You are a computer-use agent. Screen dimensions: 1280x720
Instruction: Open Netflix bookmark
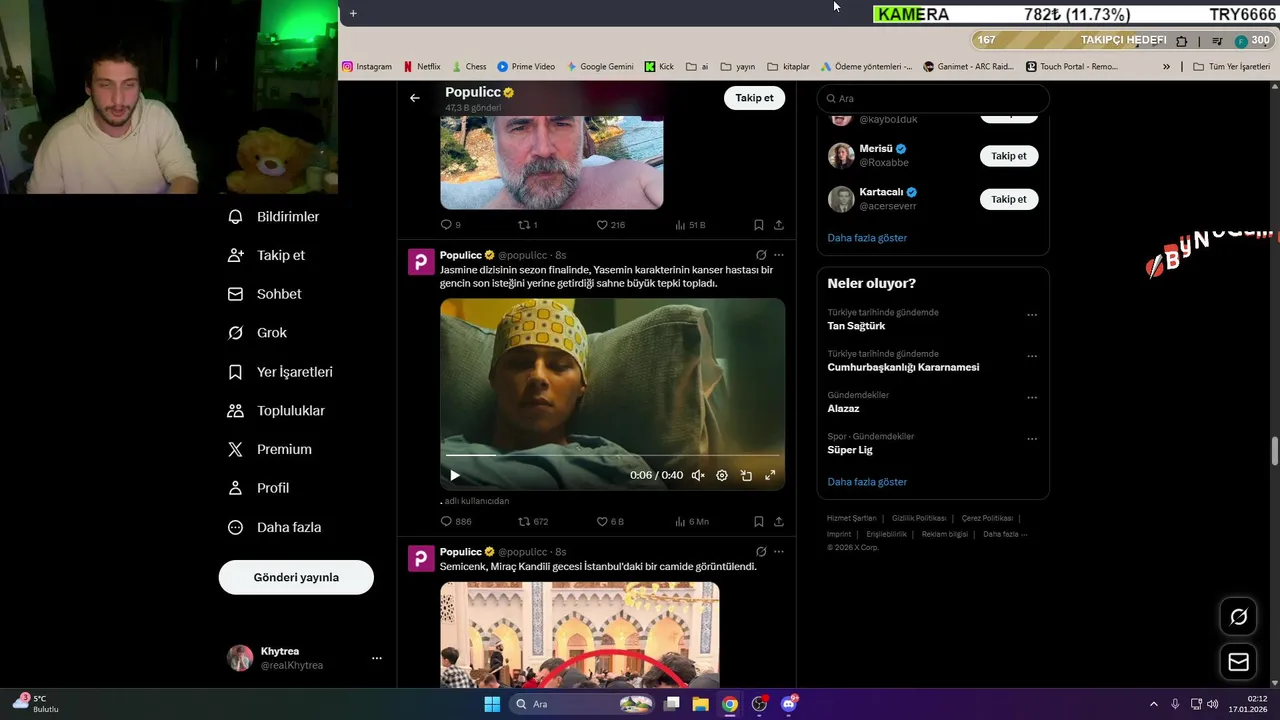pos(421,67)
